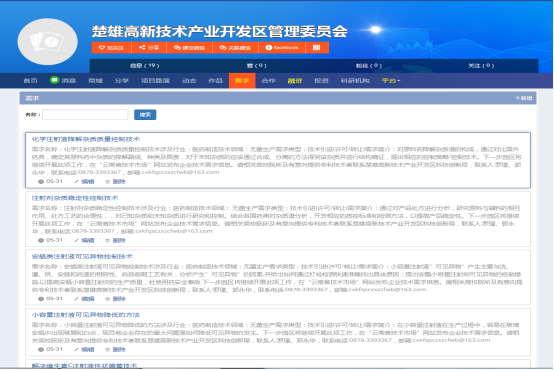Open the 信息 (19) stat

click(x=144, y=65)
